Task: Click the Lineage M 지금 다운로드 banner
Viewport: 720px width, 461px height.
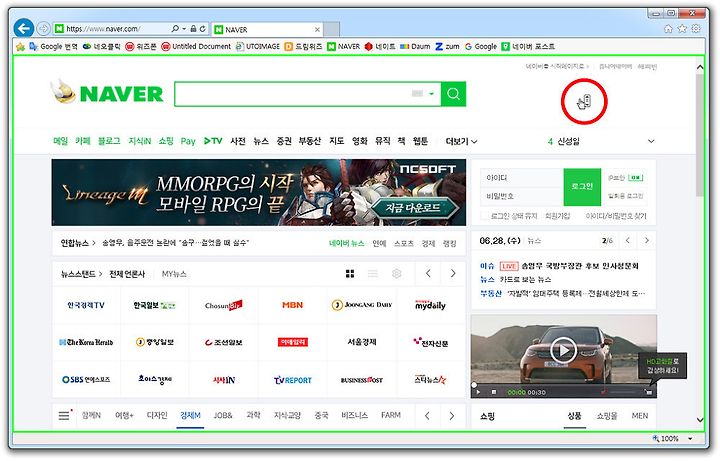Action: pos(259,192)
